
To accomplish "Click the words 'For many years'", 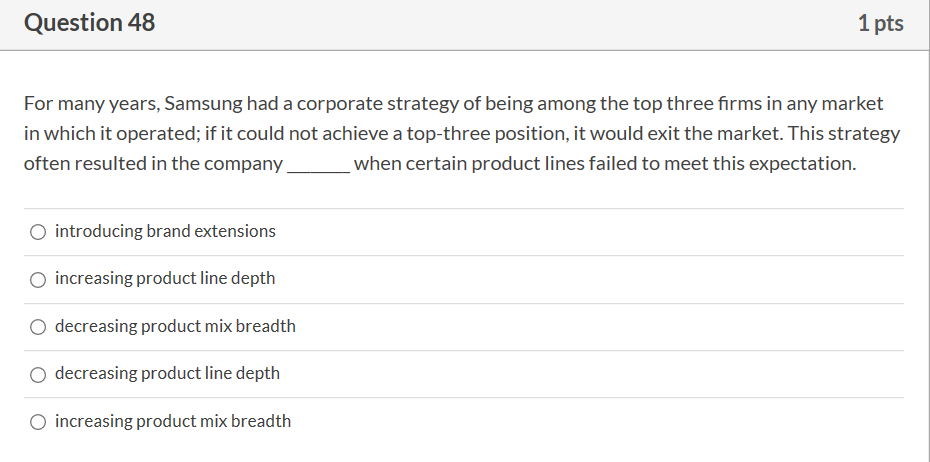I will coord(89,103).
